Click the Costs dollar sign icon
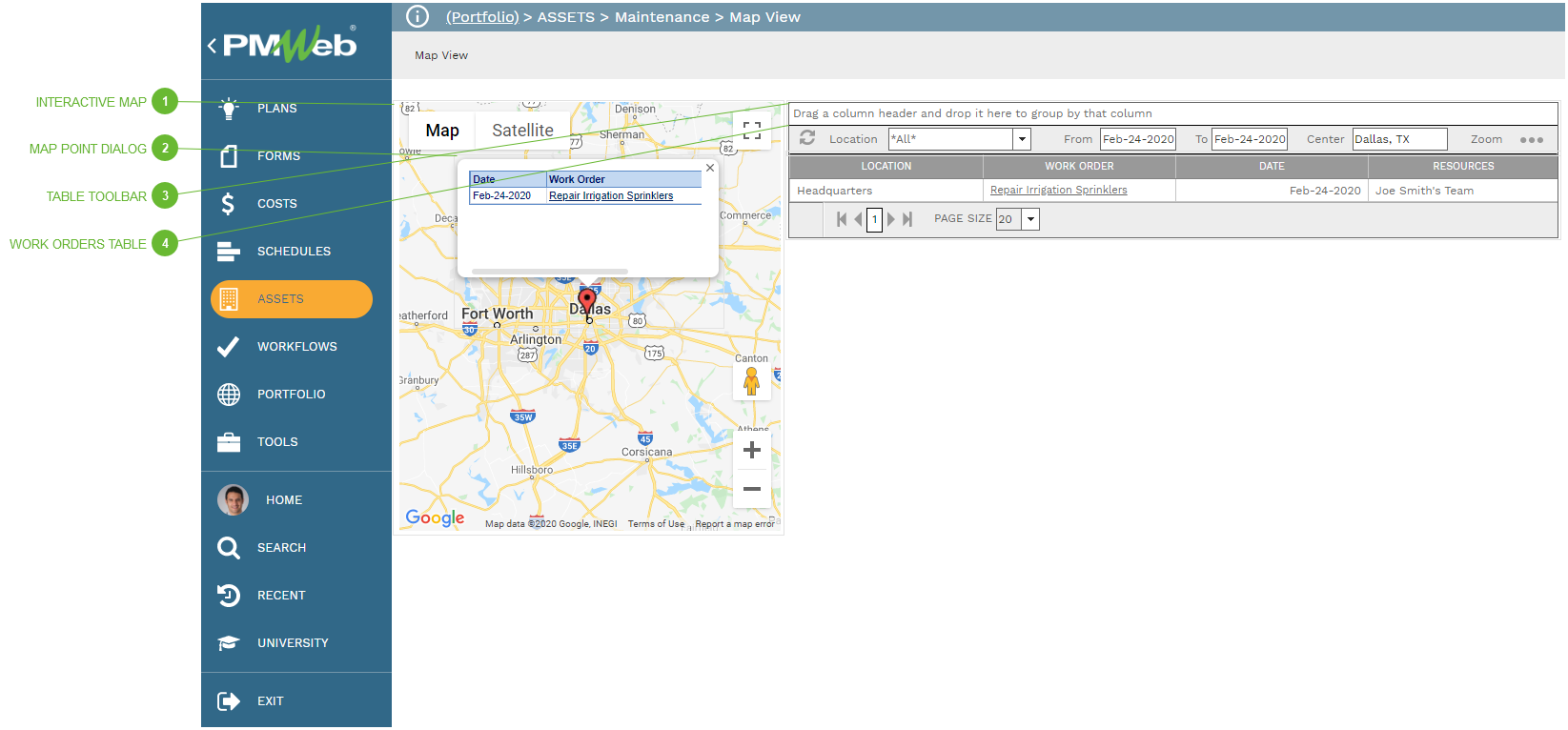The height and width of the screenshot is (730, 1568). point(228,203)
